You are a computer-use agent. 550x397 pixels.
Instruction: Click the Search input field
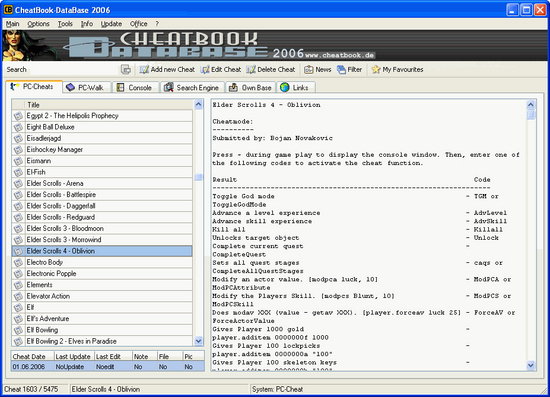pos(74,69)
